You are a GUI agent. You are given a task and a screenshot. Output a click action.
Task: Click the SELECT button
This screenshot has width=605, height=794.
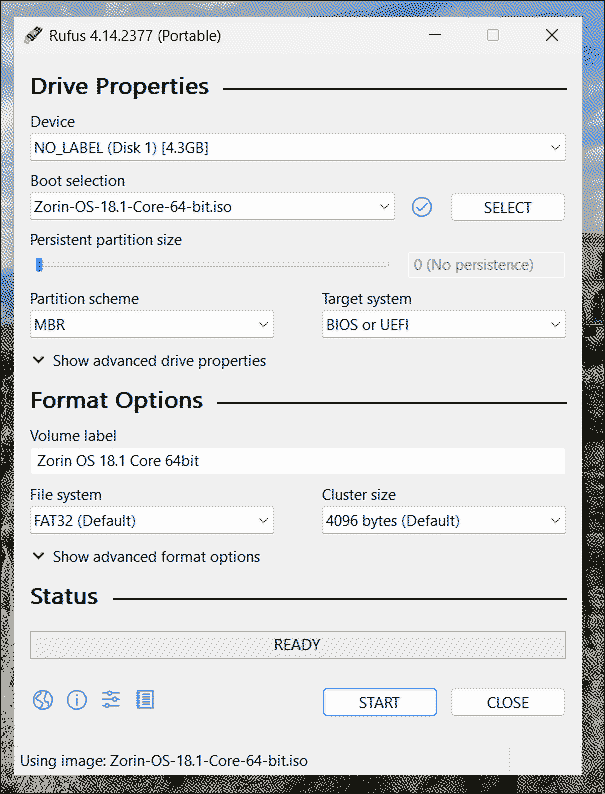click(508, 207)
